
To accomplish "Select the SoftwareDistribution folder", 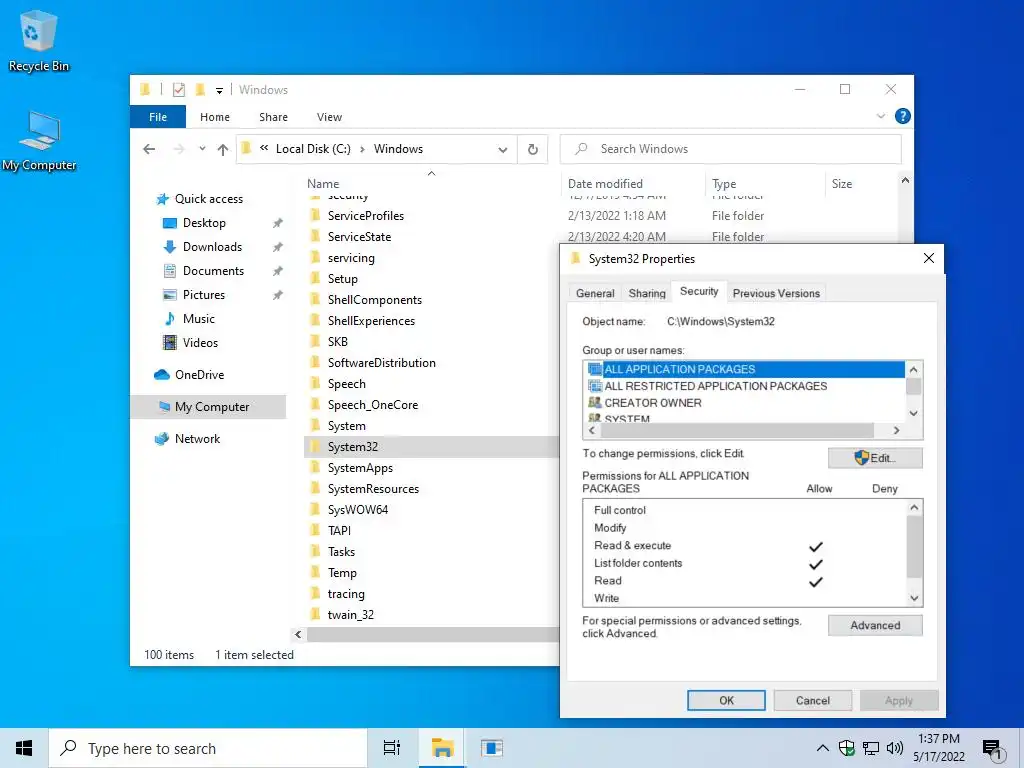I will coord(381,363).
